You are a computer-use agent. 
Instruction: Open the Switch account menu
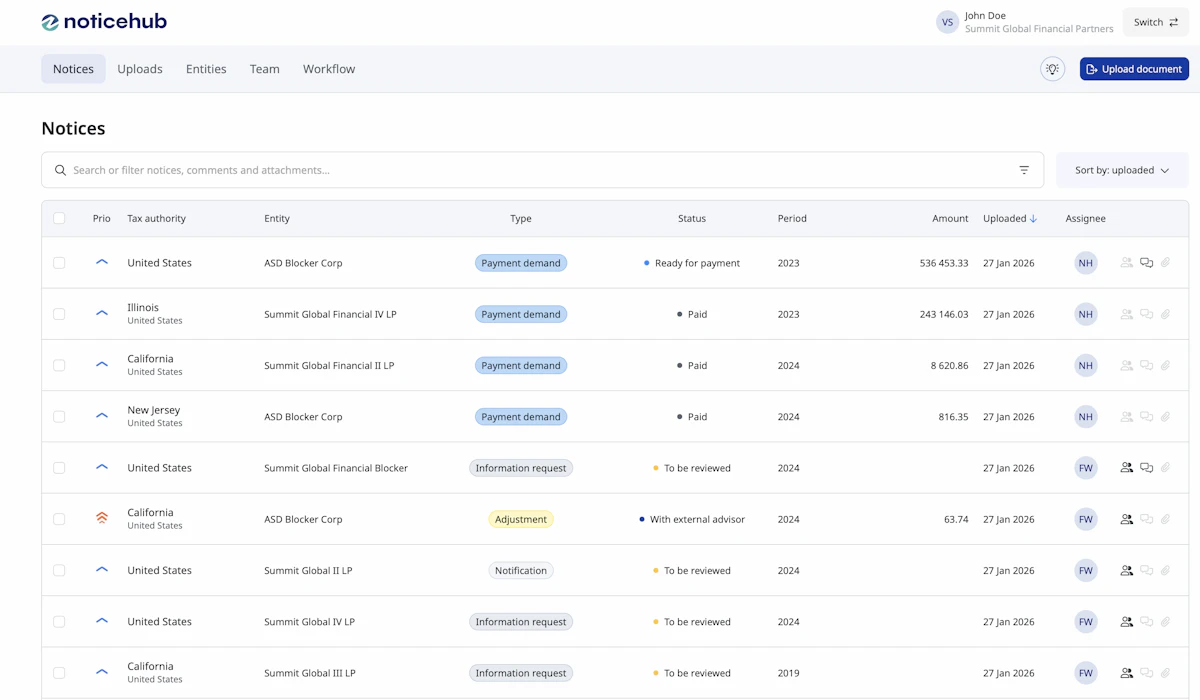1155,22
